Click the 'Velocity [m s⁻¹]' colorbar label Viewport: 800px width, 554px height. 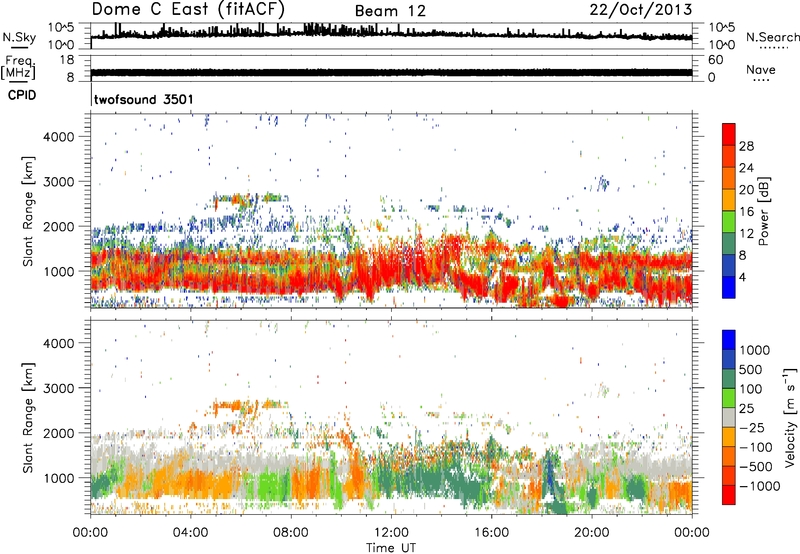tap(790, 417)
